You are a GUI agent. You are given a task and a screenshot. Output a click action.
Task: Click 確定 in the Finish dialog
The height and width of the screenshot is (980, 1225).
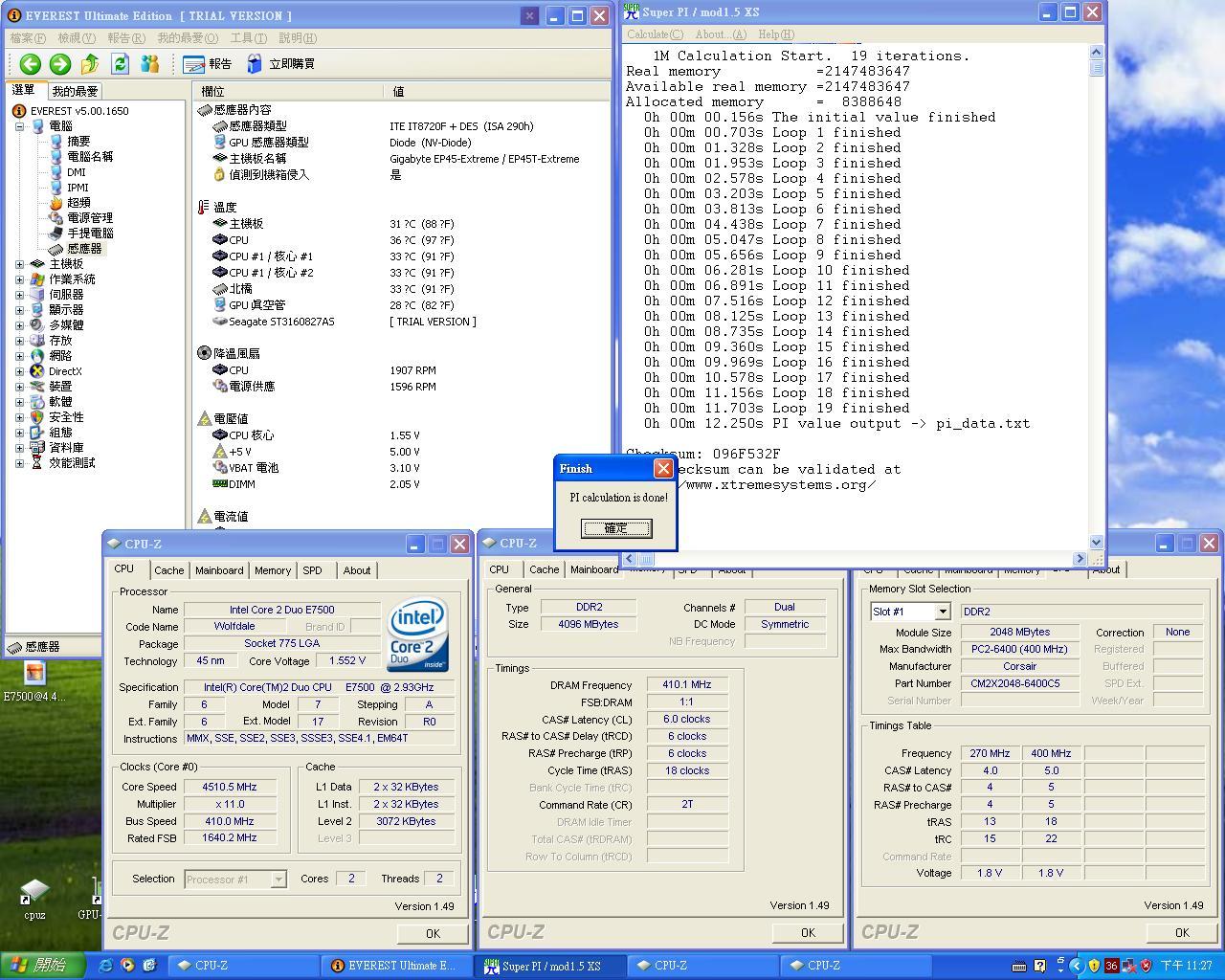pyautogui.click(x=616, y=528)
